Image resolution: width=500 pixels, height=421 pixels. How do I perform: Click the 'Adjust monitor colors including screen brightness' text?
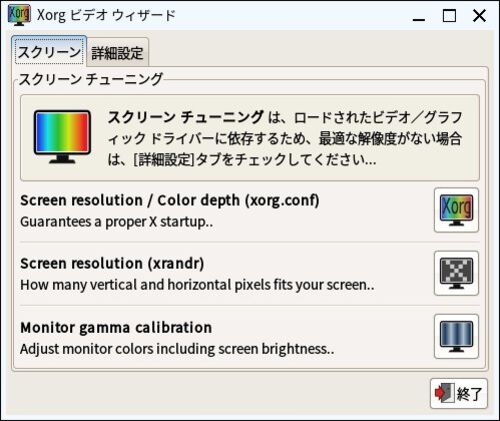(x=177, y=349)
